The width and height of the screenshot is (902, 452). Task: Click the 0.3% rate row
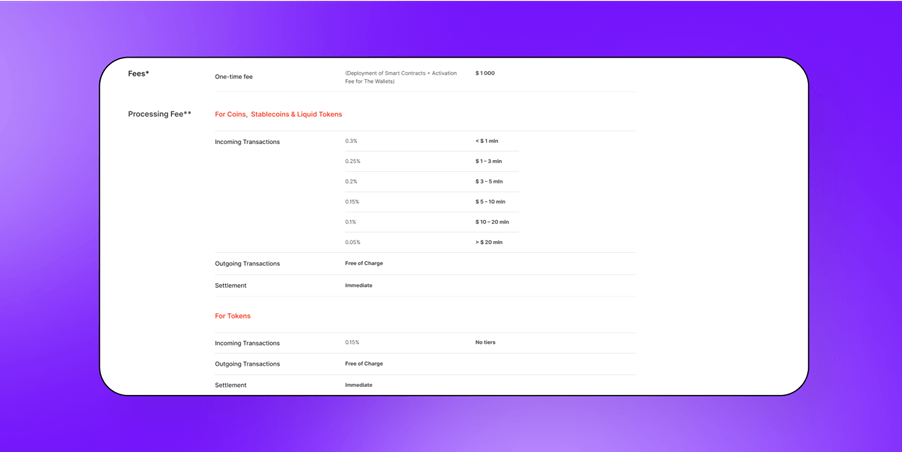point(351,141)
